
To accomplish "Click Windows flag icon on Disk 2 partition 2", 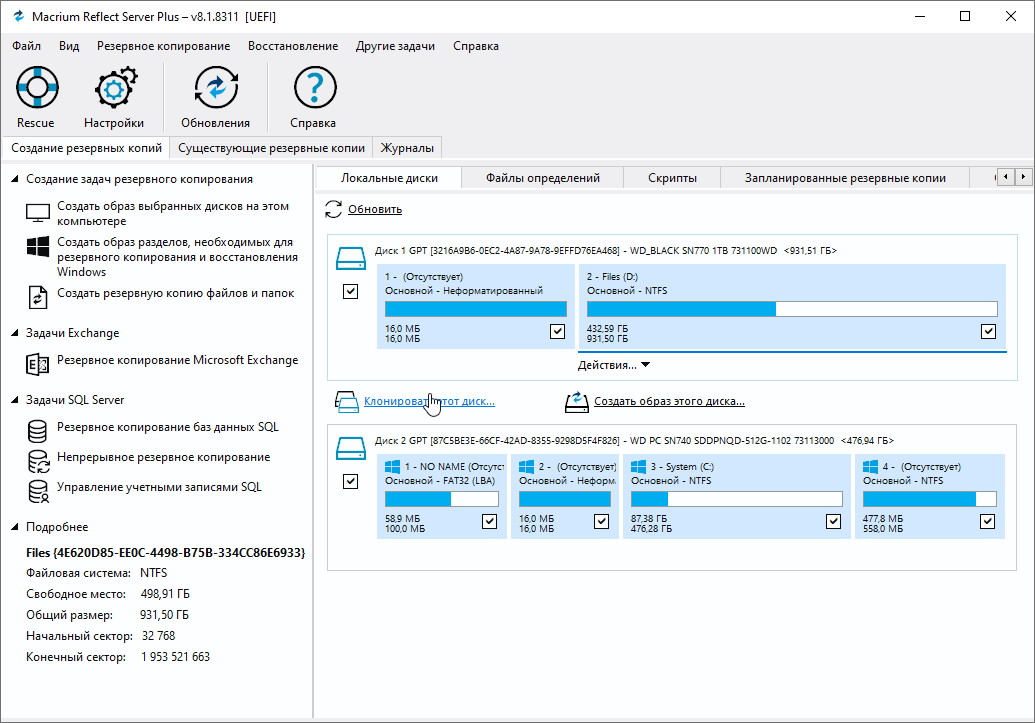I will [x=527, y=467].
